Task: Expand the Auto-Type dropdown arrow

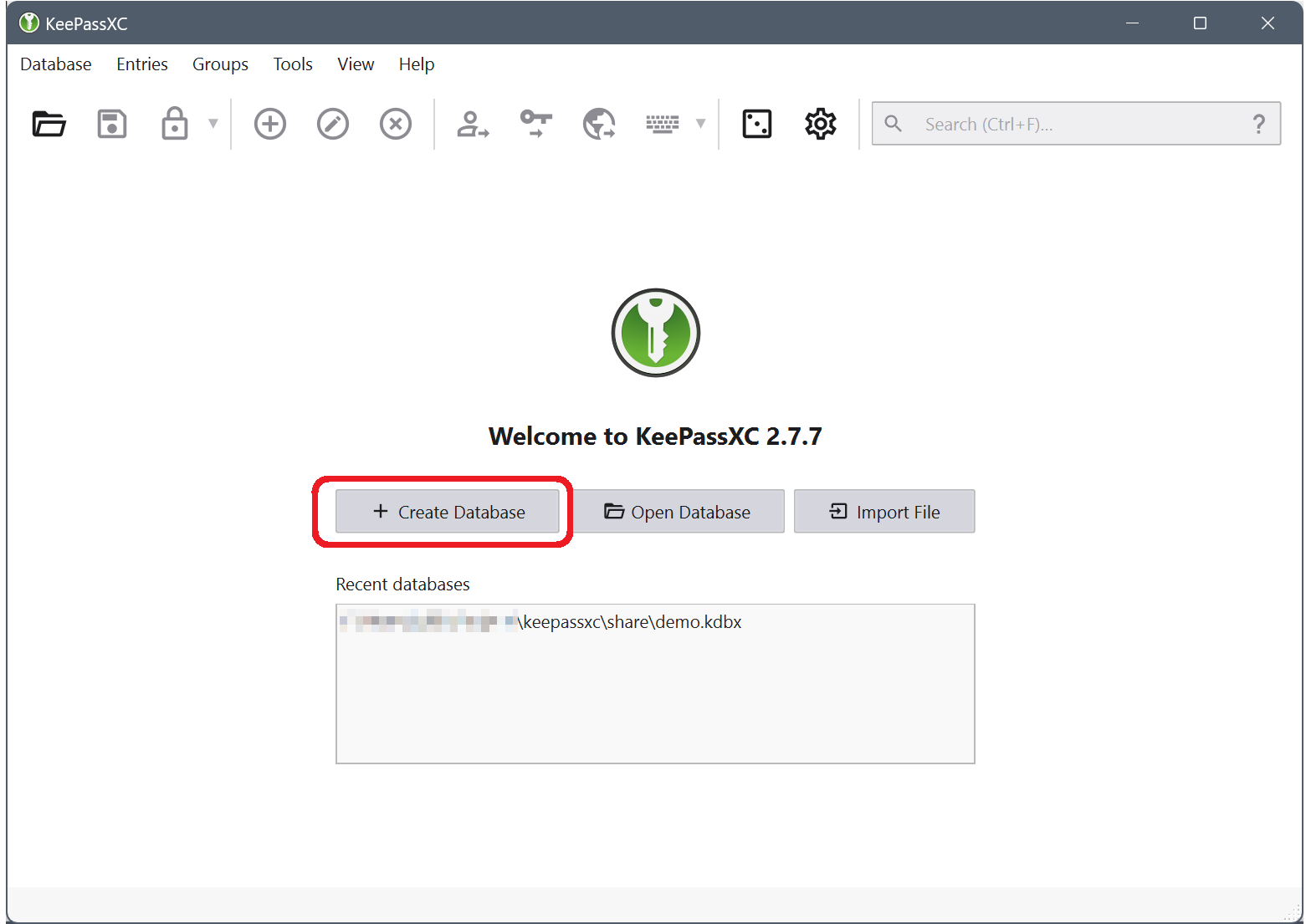Action: (701, 124)
